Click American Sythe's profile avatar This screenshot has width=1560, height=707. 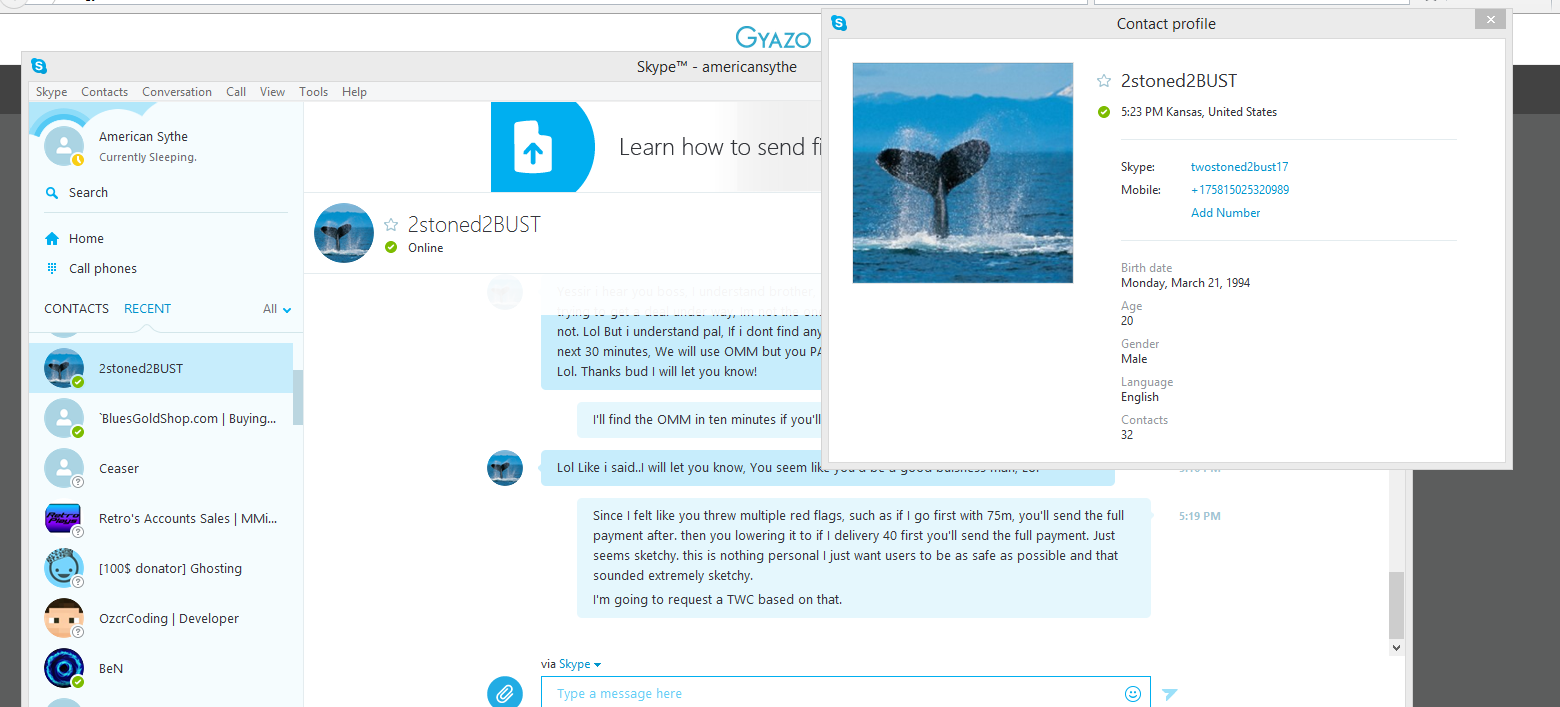(x=64, y=146)
